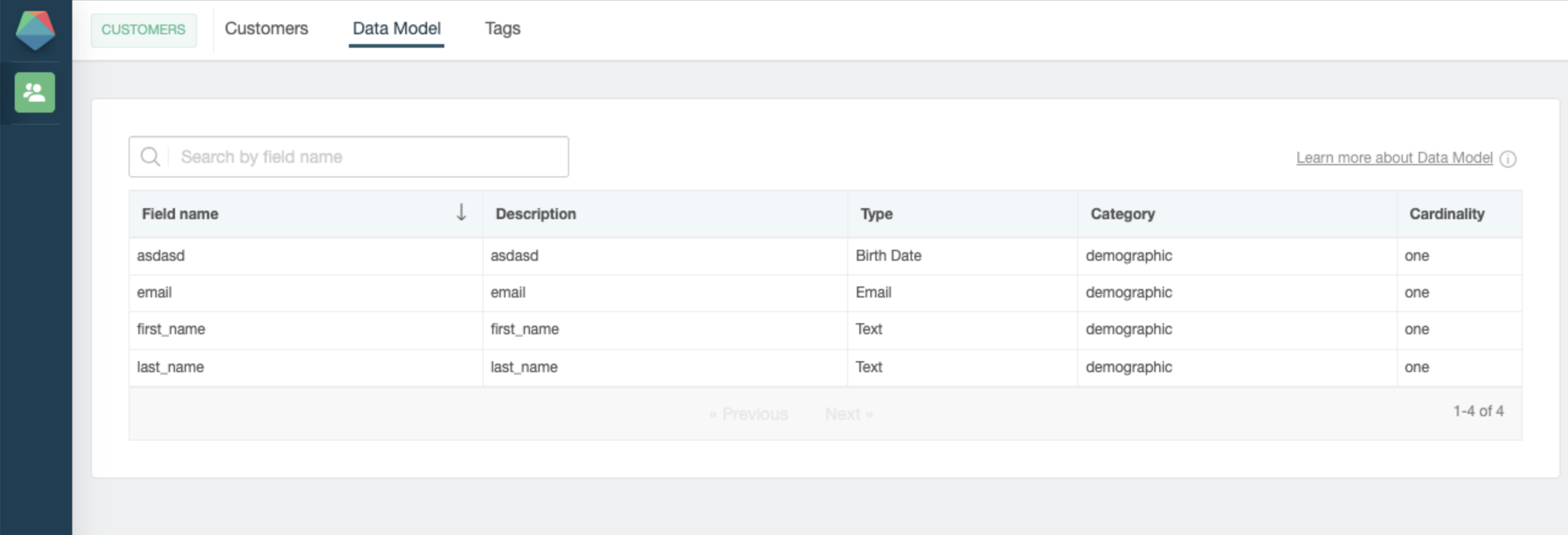This screenshot has height=535, width=1568.
Task: Click the CUSTOMERS badge button
Action: coord(143,30)
